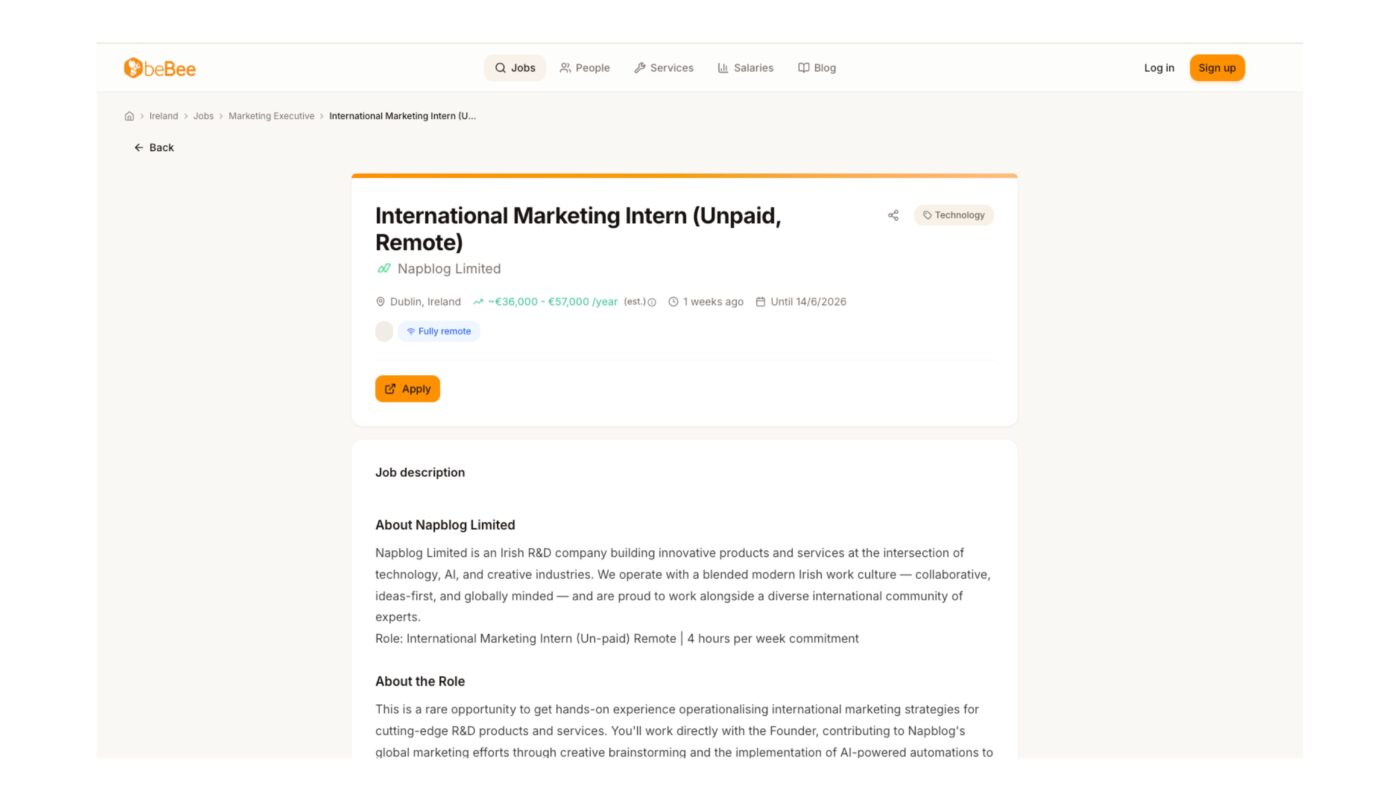Click the location pin icon near Dublin
The width and height of the screenshot is (1400, 800).
click(x=380, y=302)
